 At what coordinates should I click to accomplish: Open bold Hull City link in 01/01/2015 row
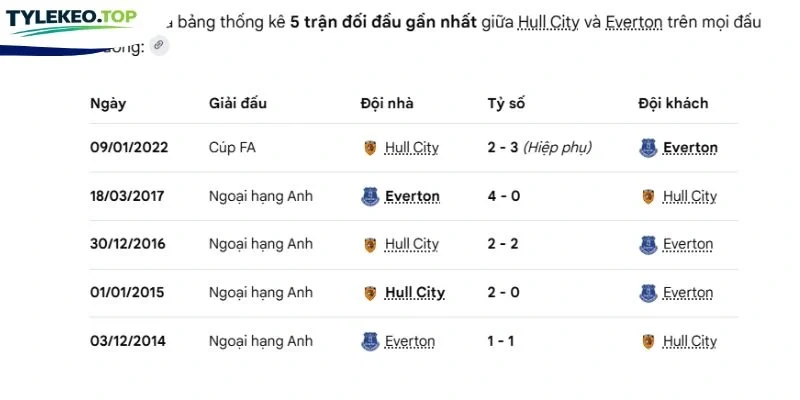pyautogui.click(x=415, y=293)
